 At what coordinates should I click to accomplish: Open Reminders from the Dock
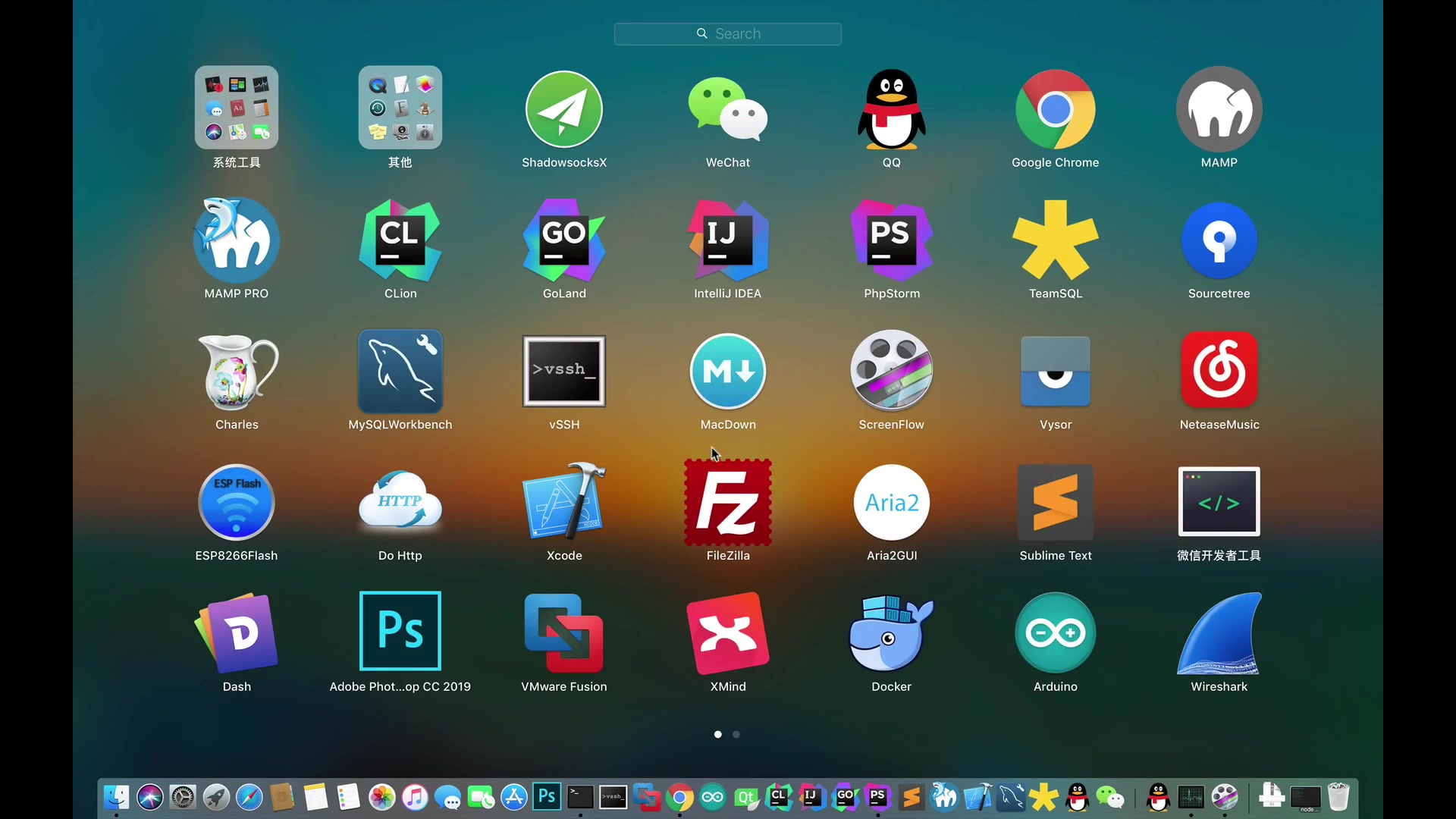348,797
